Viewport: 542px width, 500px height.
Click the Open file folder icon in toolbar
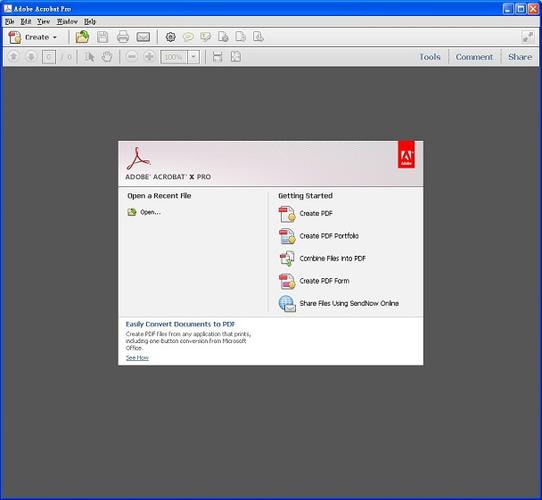pyautogui.click(x=82, y=37)
